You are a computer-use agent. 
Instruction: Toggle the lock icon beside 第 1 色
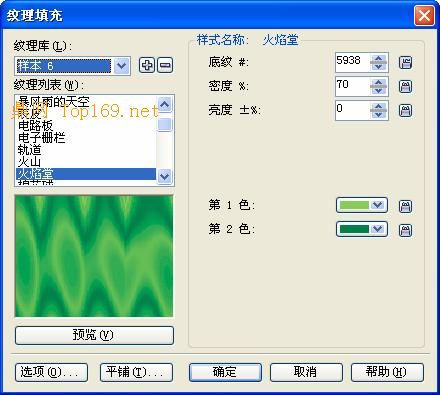[405, 206]
